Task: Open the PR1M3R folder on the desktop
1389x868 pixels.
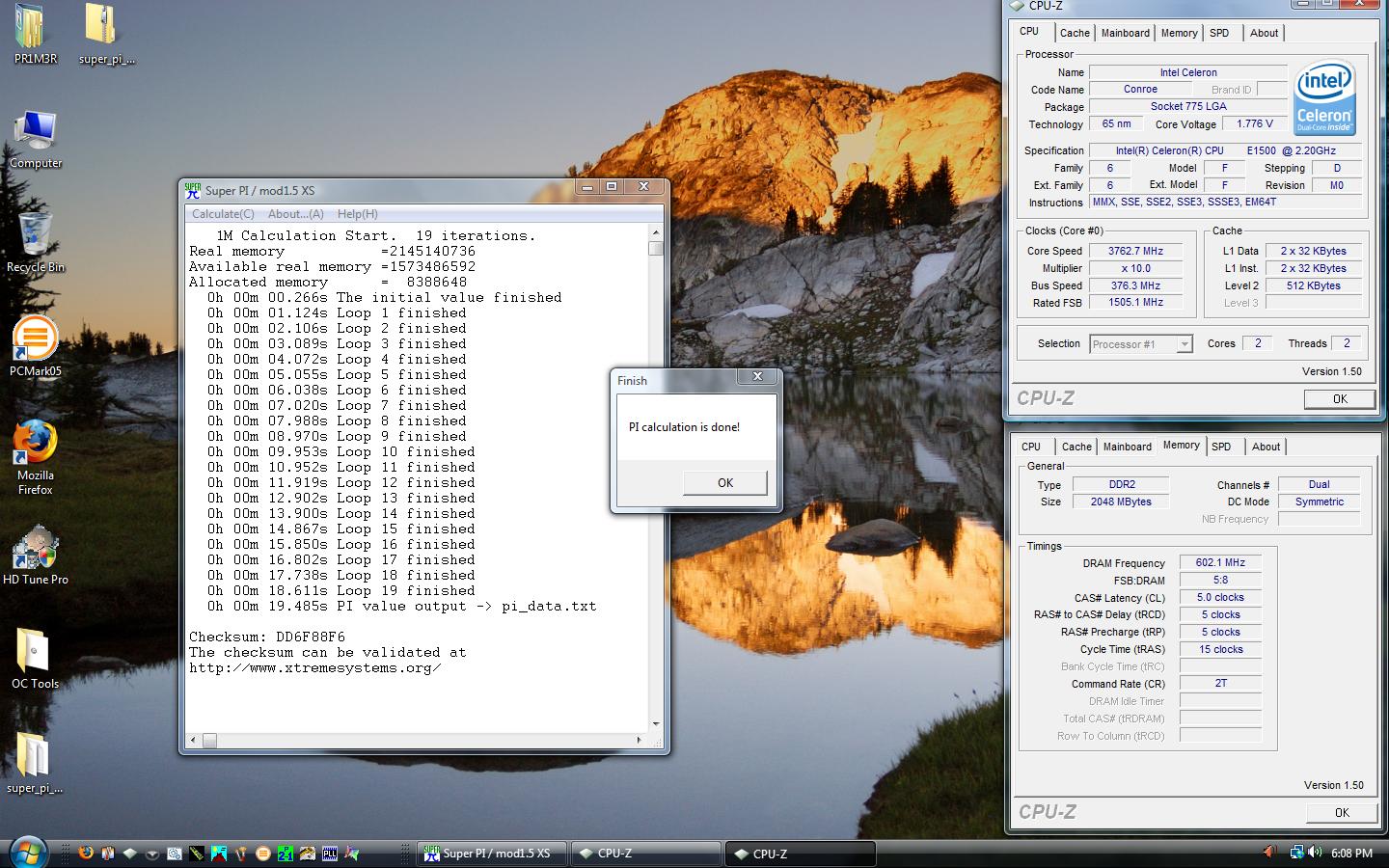Action: (36, 34)
